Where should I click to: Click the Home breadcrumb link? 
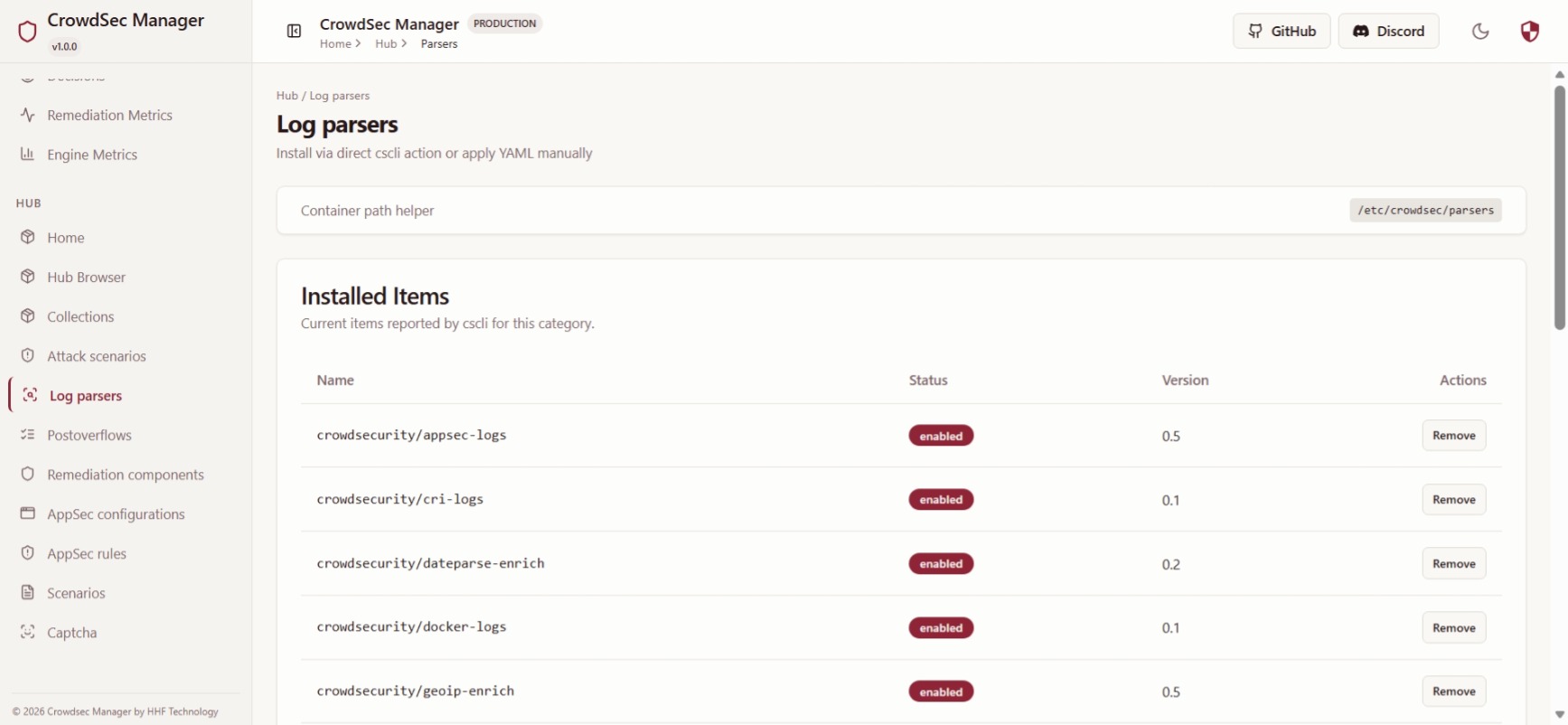click(x=335, y=43)
